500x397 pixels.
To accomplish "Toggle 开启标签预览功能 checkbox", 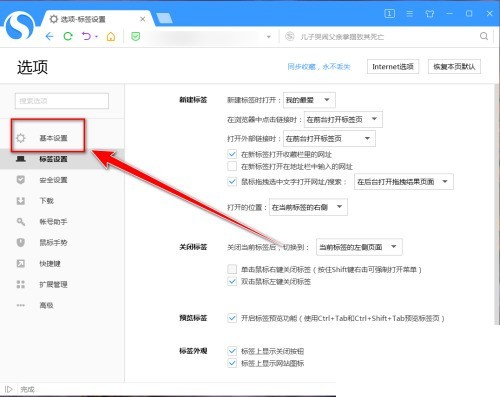I will point(232,318).
